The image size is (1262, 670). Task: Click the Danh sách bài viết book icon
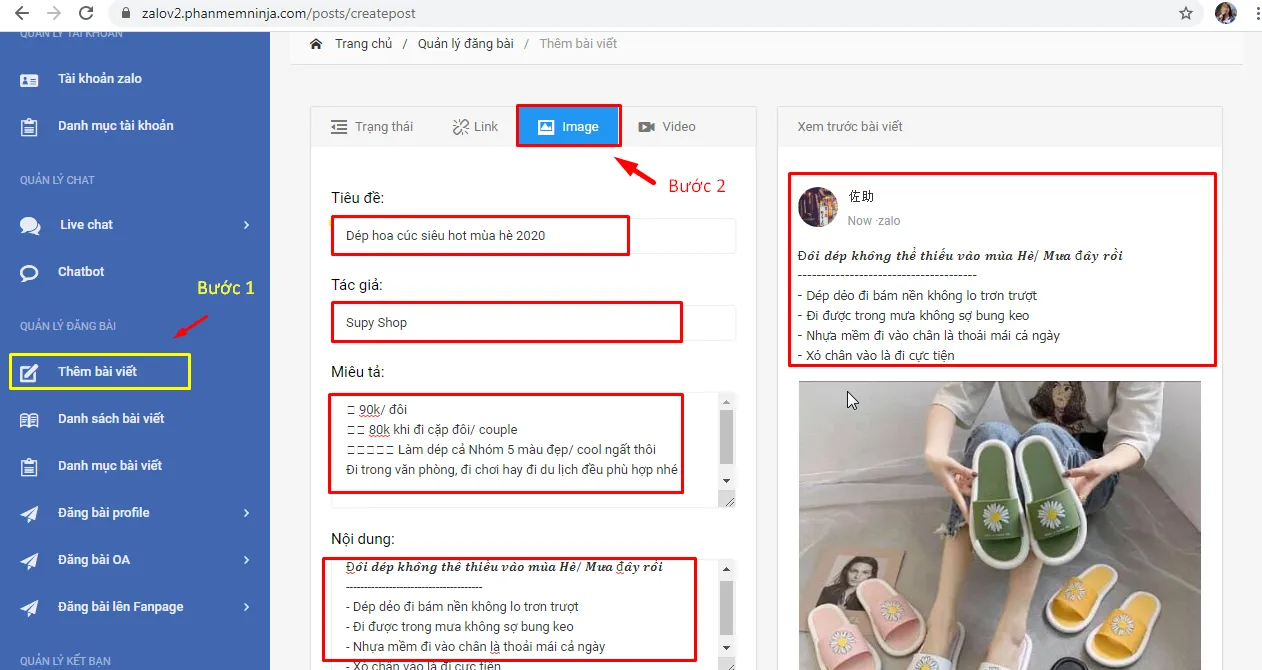pos(30,420)
